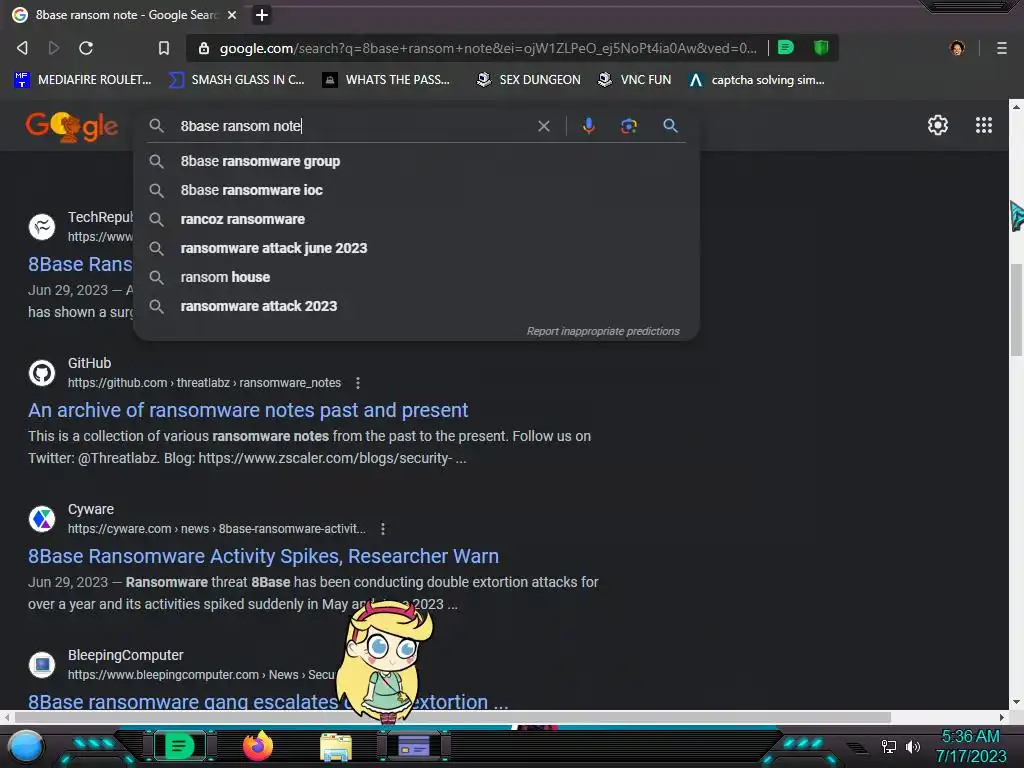Open the purple window app on taskbar

coord(413,746)
